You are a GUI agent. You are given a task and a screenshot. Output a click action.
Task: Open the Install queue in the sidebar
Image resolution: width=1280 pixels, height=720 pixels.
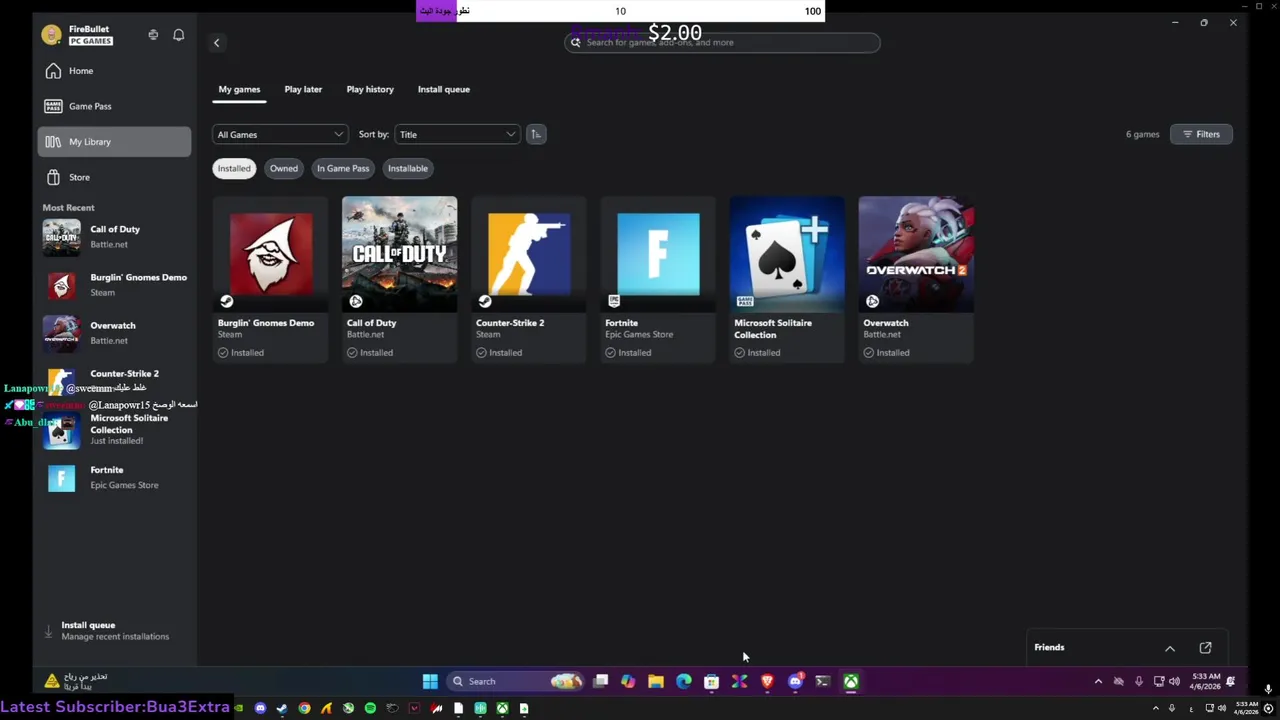(x=114, y=630)
